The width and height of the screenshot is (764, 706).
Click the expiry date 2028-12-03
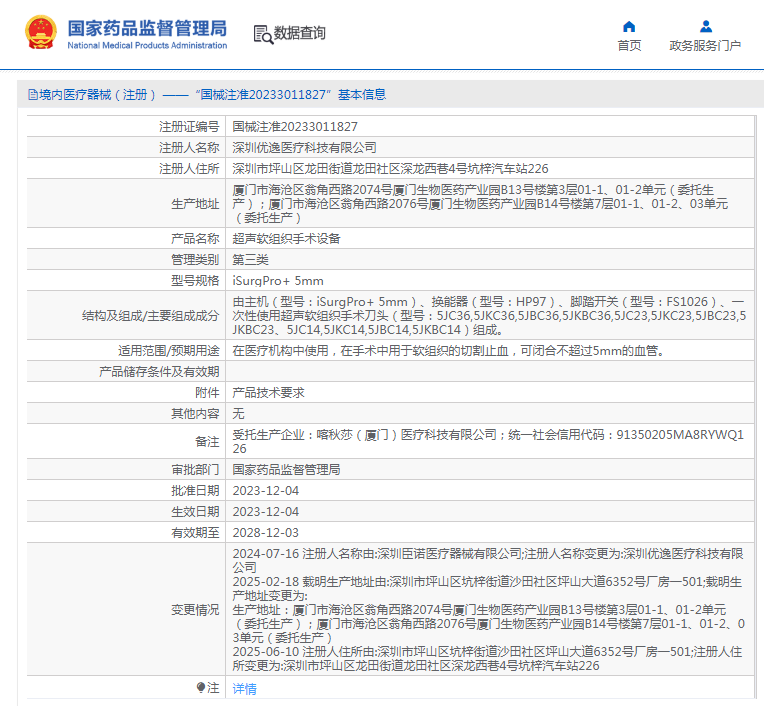point(265,533)
